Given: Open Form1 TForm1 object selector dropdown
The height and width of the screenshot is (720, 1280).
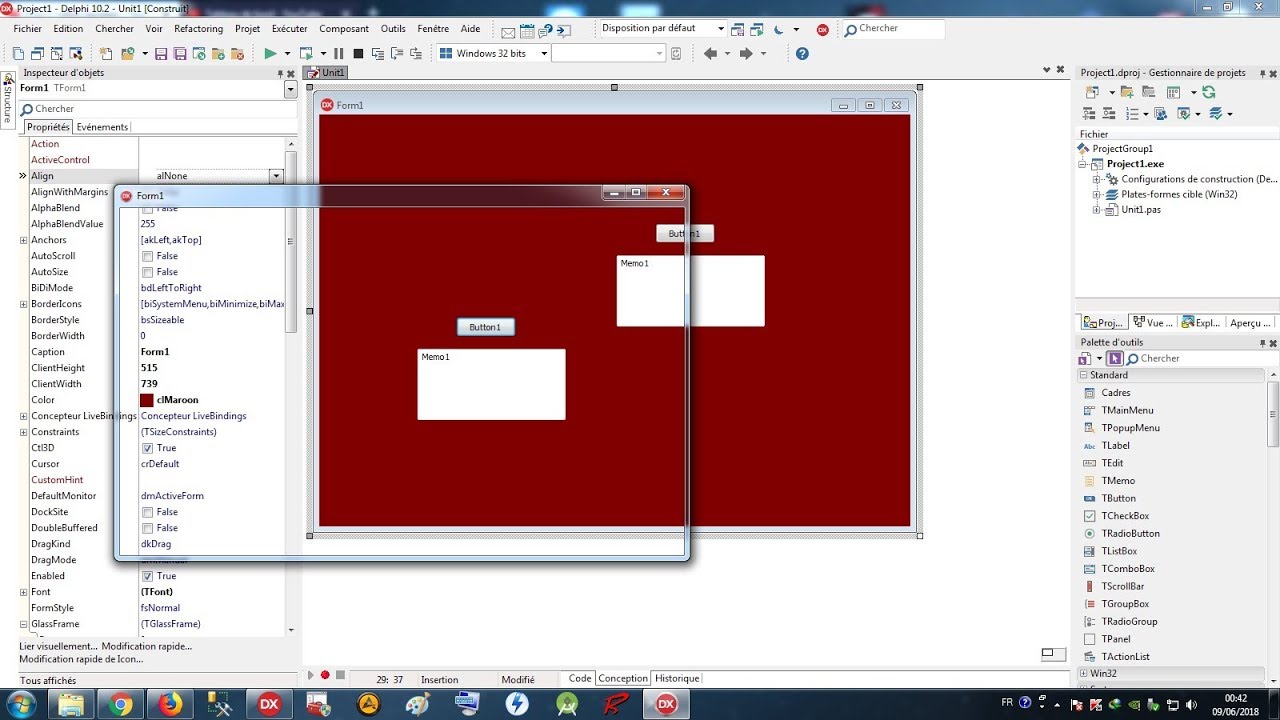Looking at the screenshot, I should pyautogui.click(x=290, y=89).
